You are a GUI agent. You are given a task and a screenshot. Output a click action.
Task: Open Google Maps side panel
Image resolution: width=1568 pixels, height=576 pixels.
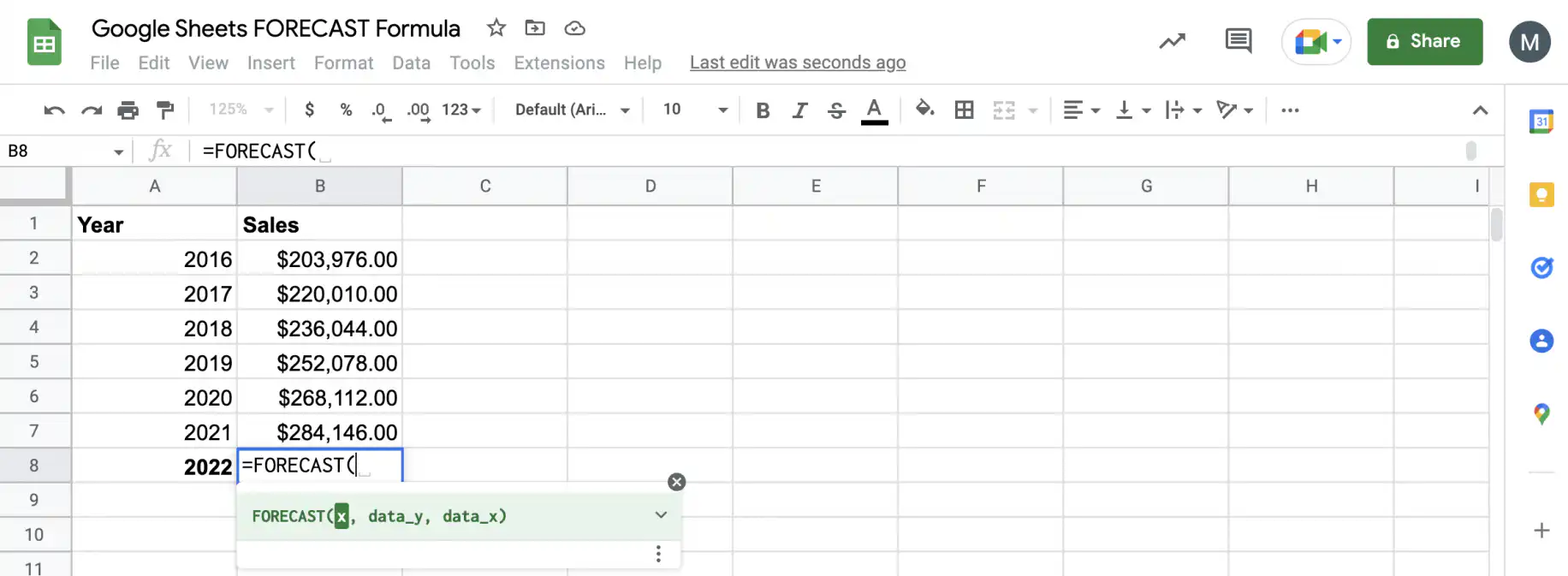click(1541, 414)
